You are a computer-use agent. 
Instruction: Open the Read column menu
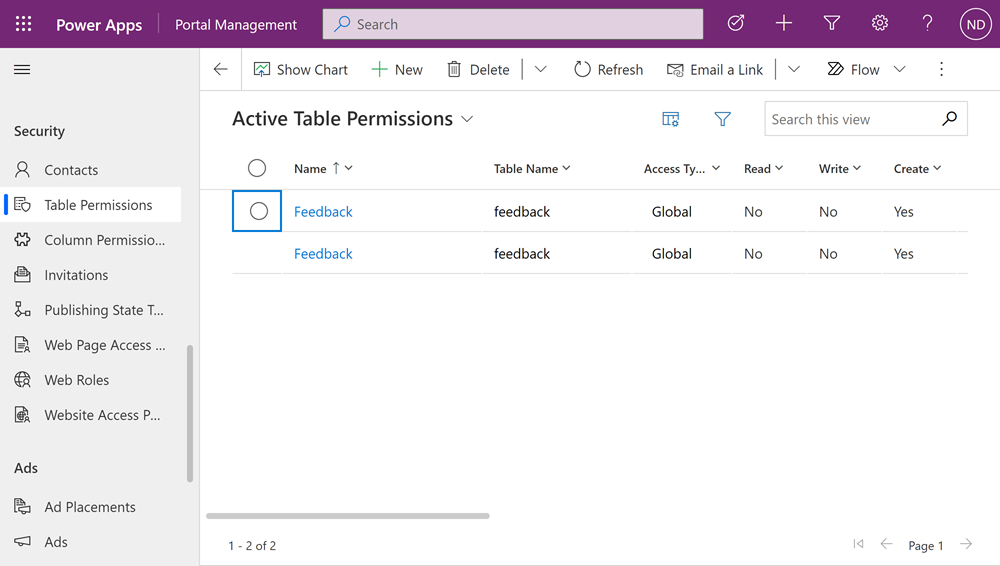(763, 168)
